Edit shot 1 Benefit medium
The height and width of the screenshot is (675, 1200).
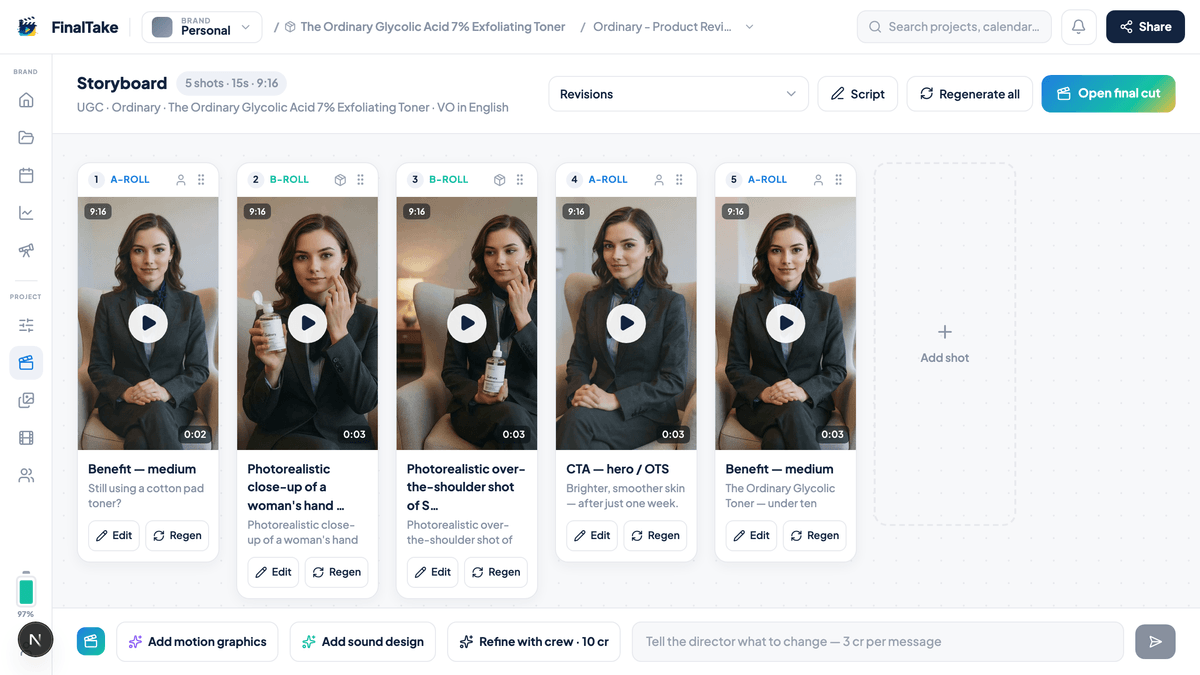(x=114, y=535)
